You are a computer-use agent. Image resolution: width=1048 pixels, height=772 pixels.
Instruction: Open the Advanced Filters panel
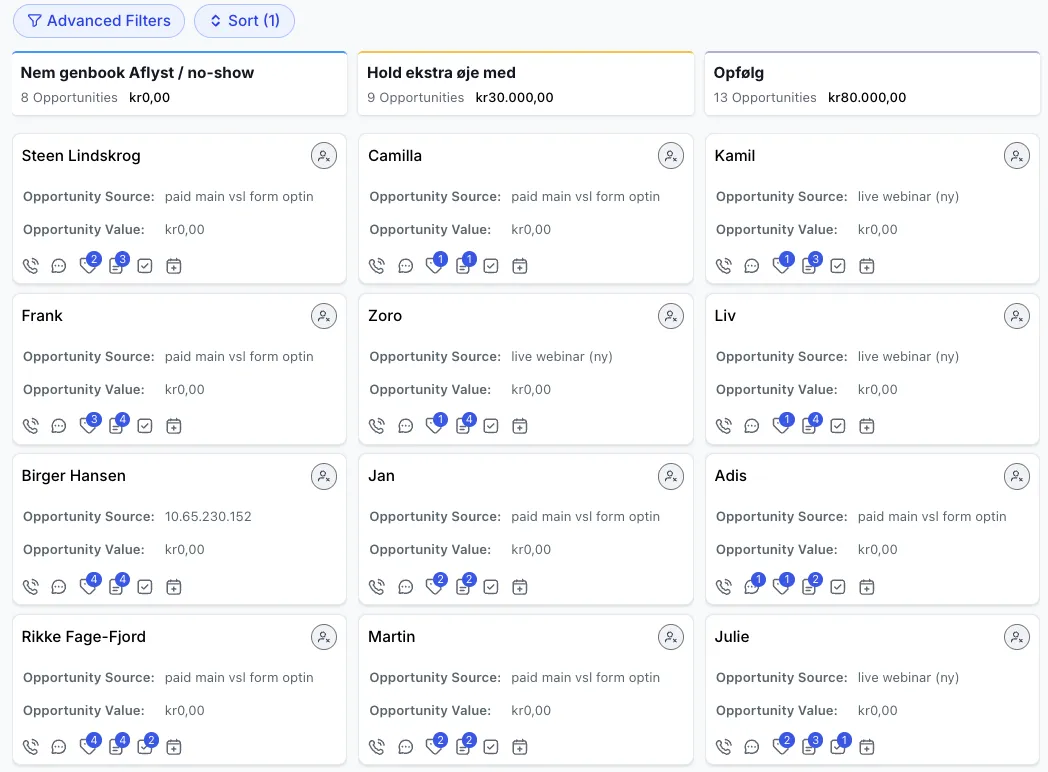pos(99,21)
